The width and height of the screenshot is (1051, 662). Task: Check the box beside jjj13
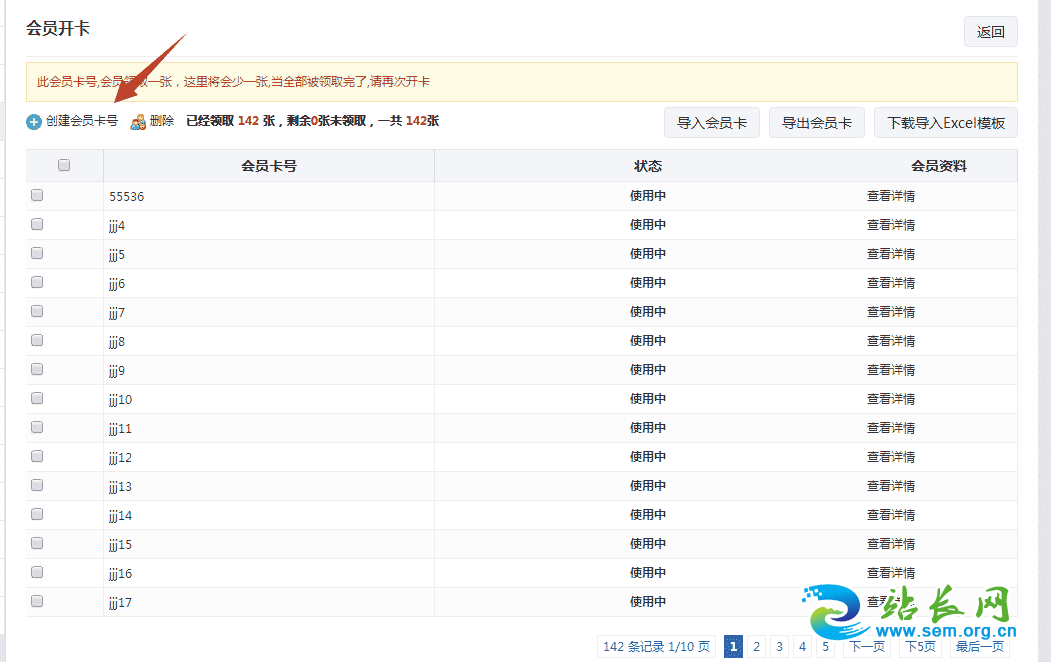coord(37,485)
